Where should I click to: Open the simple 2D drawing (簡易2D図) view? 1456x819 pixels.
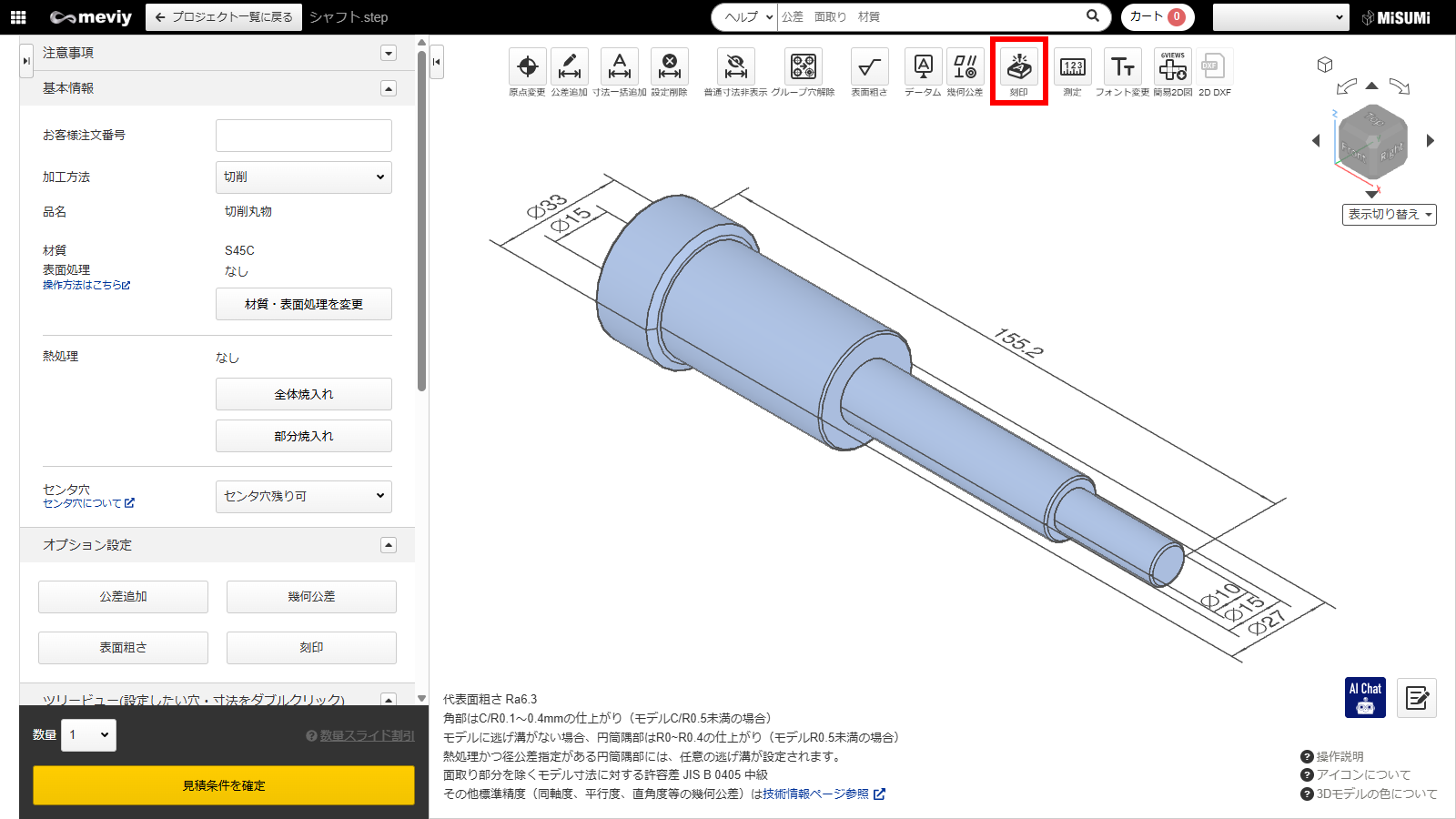[x=1173, y=67]
